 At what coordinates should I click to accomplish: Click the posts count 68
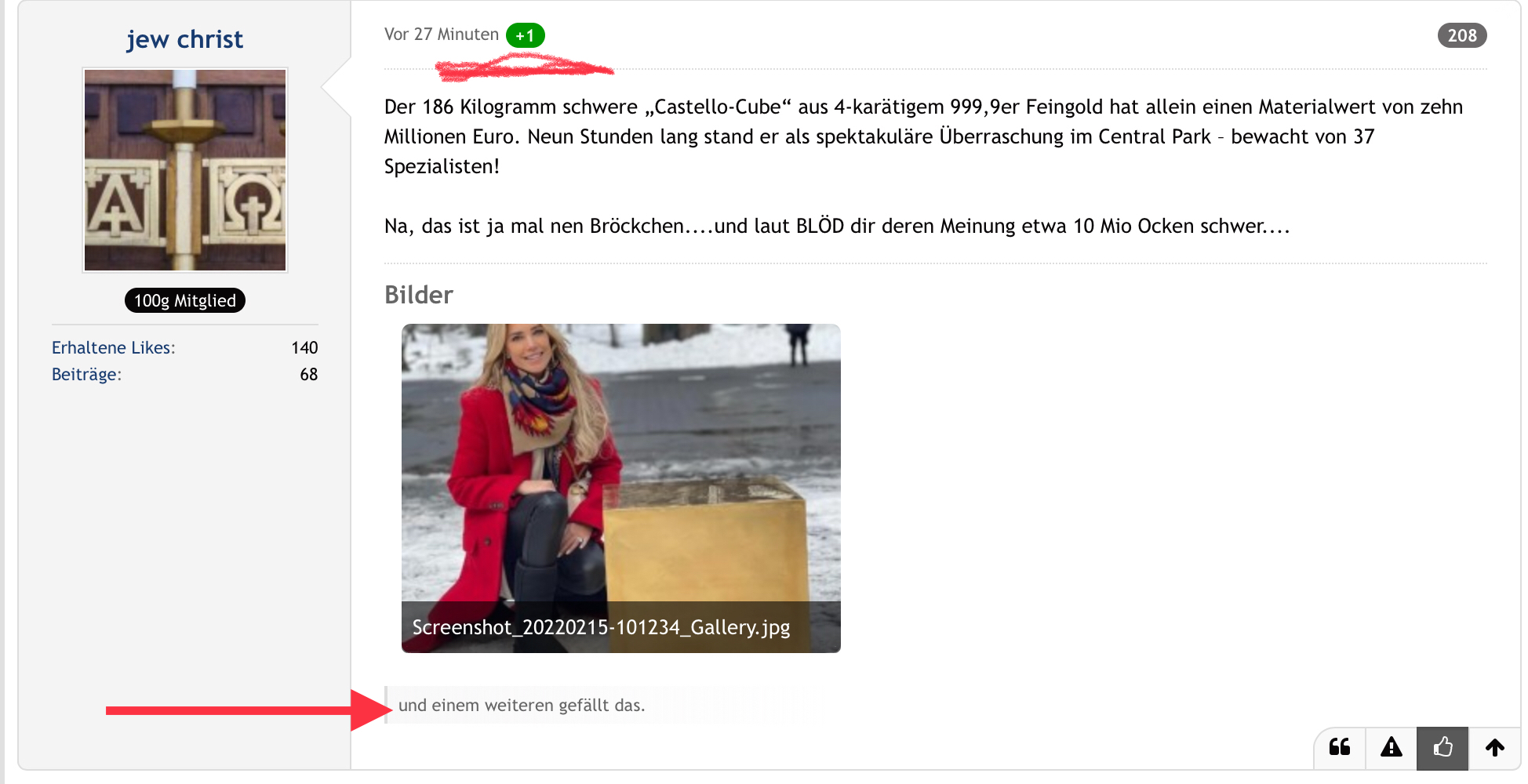pyautogui.click(x=309, y=374)
